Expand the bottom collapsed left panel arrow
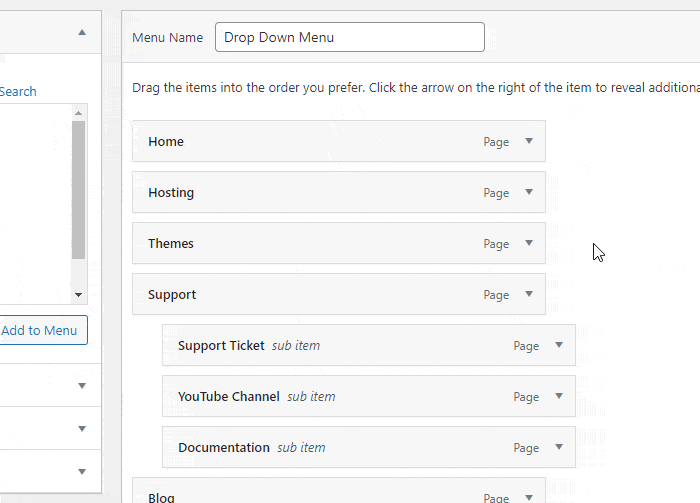Image resolution: width=700 pixels, height=503 pixels. pyautogui.click(x=82, y=470)
